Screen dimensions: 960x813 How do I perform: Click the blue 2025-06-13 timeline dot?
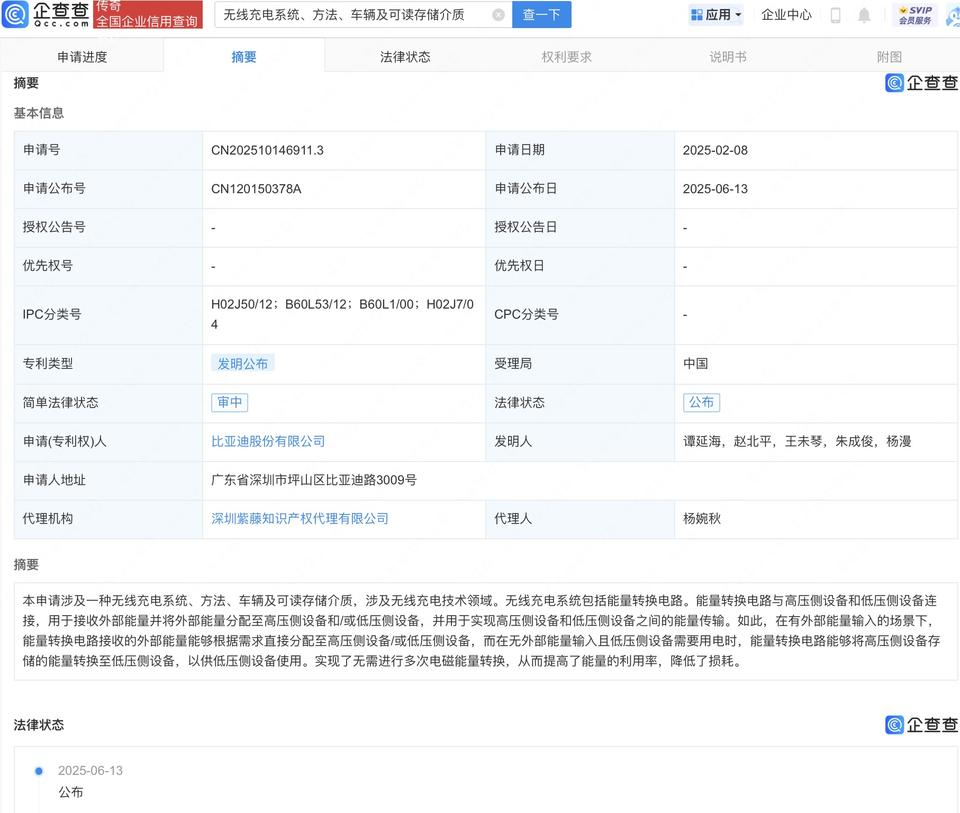tap(38, 770)
